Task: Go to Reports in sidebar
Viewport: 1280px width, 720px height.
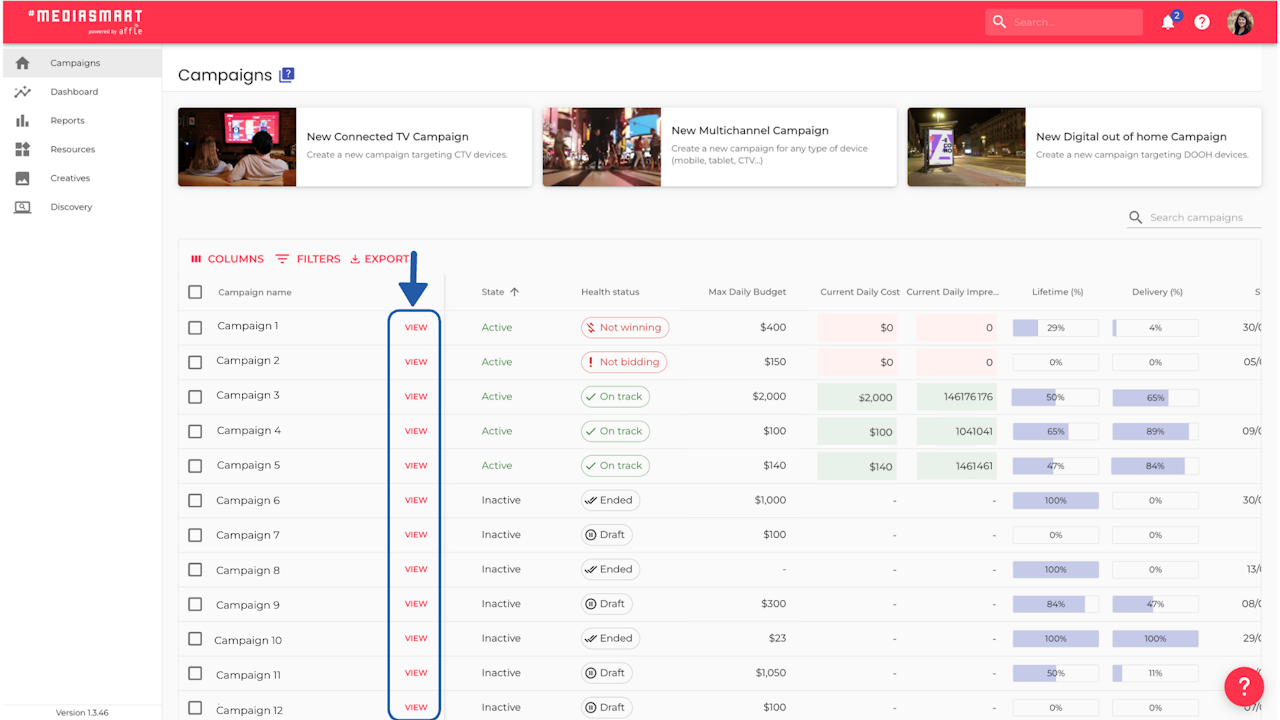Action: point(67,121)
